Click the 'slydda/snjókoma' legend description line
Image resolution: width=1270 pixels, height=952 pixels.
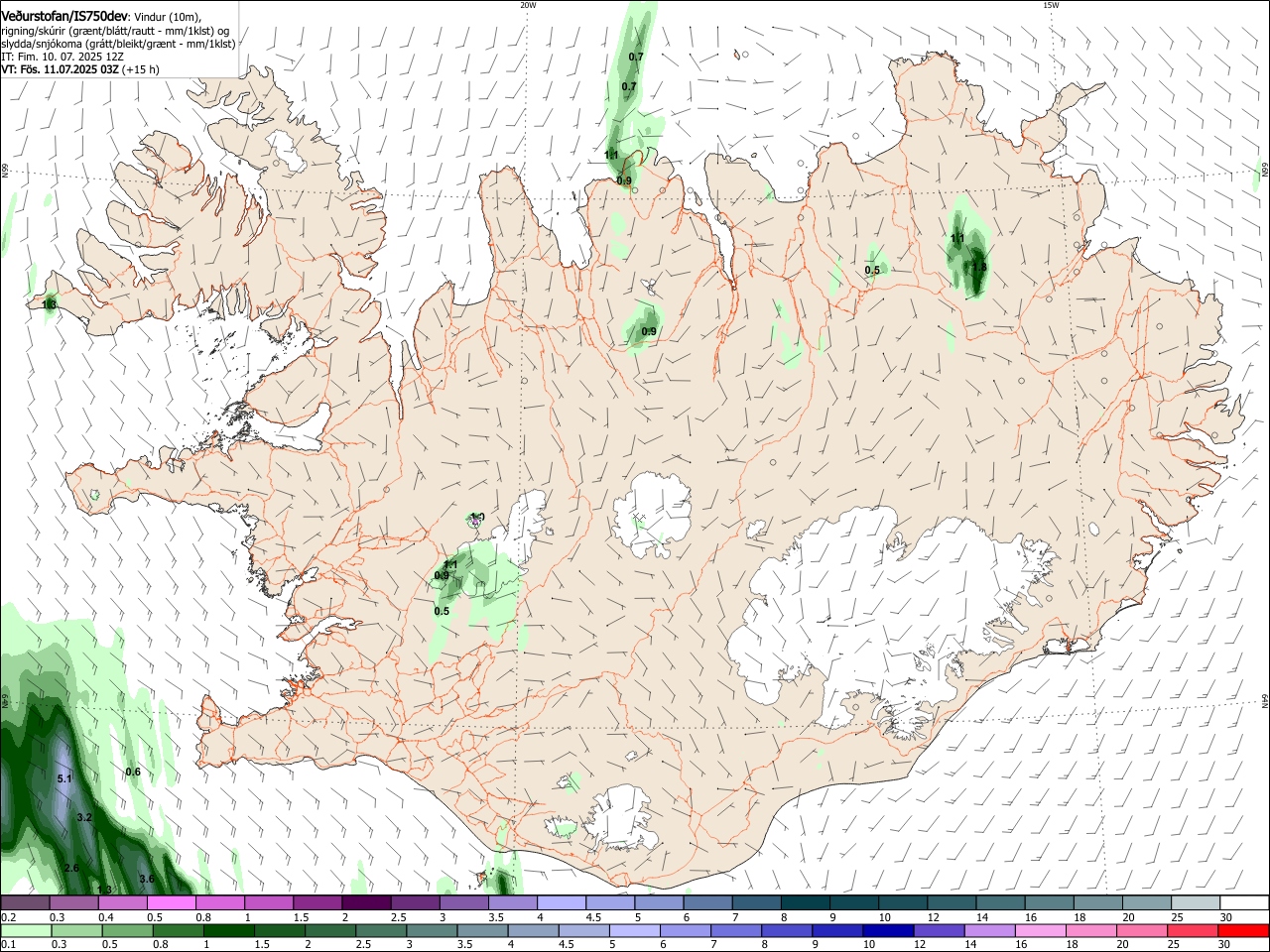tap(118, 44)
